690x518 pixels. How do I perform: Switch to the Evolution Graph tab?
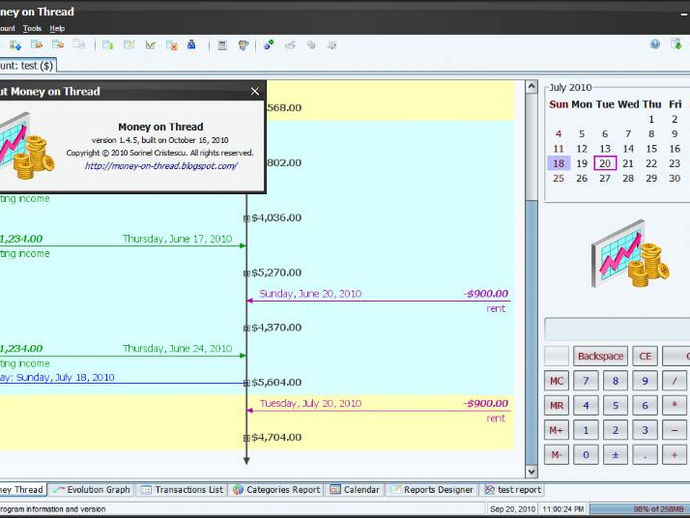click(x=92, y=489)
